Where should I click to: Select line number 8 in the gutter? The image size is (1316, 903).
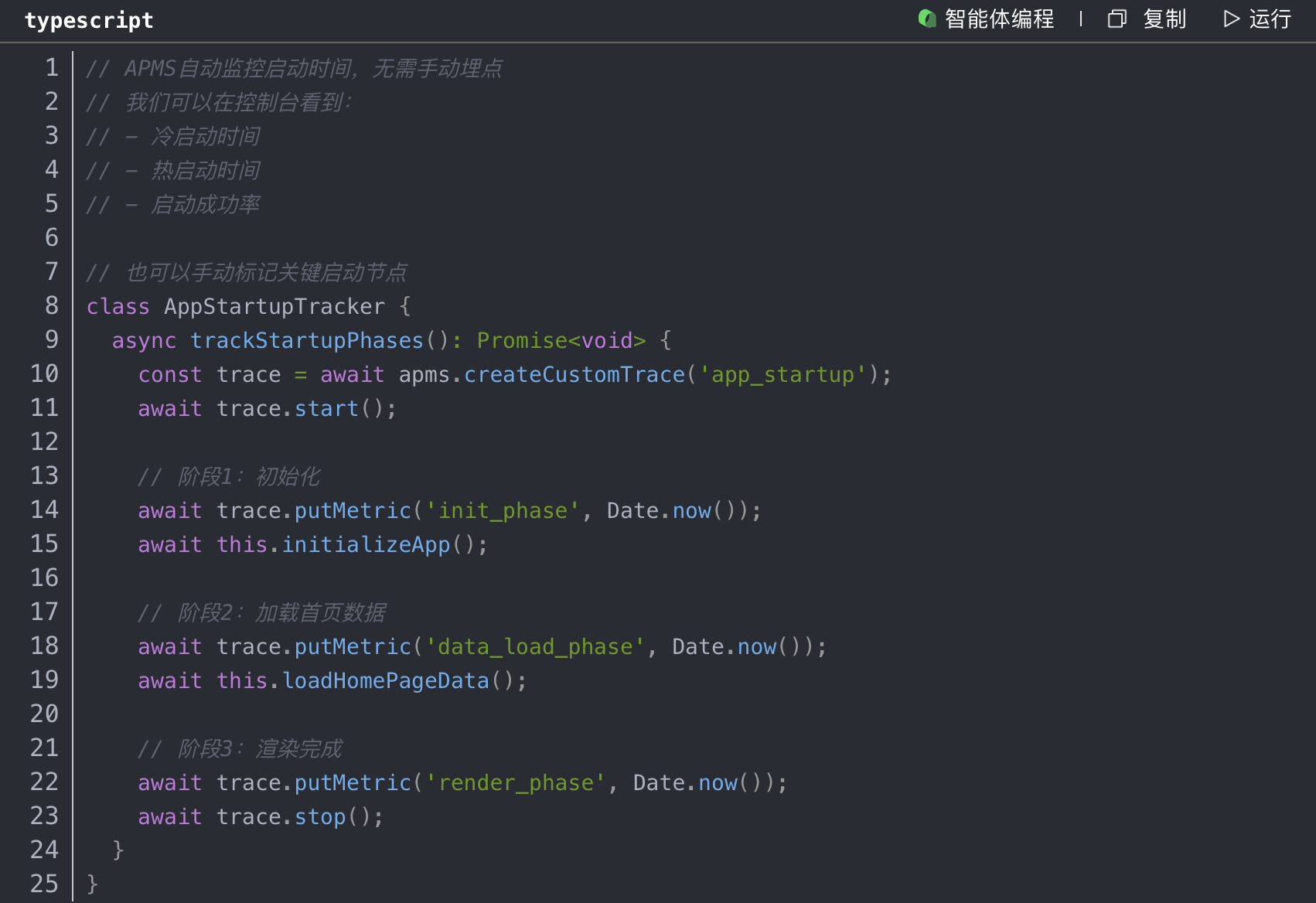point(51,305)
